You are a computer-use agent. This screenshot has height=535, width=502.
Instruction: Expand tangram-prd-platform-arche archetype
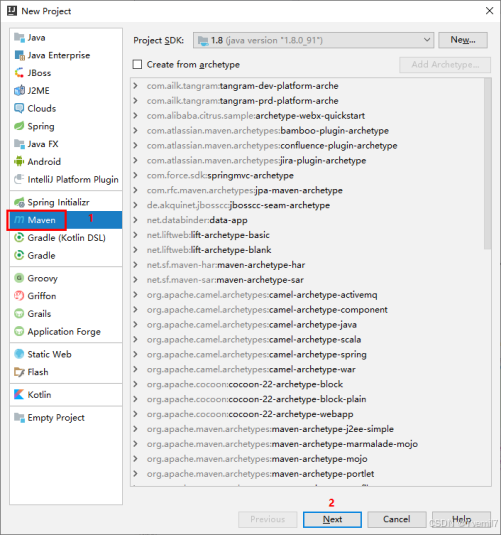pyautogui.click(x=135, y=101)
